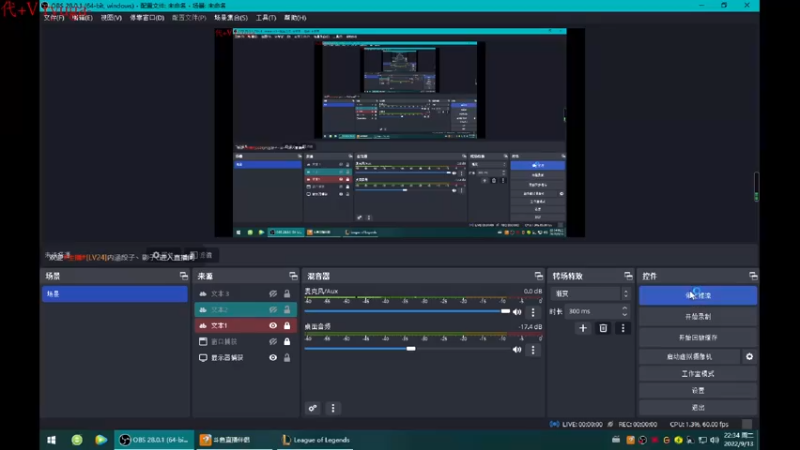Screen dimensions: 800x450
Task: Open Windows Start menu
Action: [x=52, y=440]
